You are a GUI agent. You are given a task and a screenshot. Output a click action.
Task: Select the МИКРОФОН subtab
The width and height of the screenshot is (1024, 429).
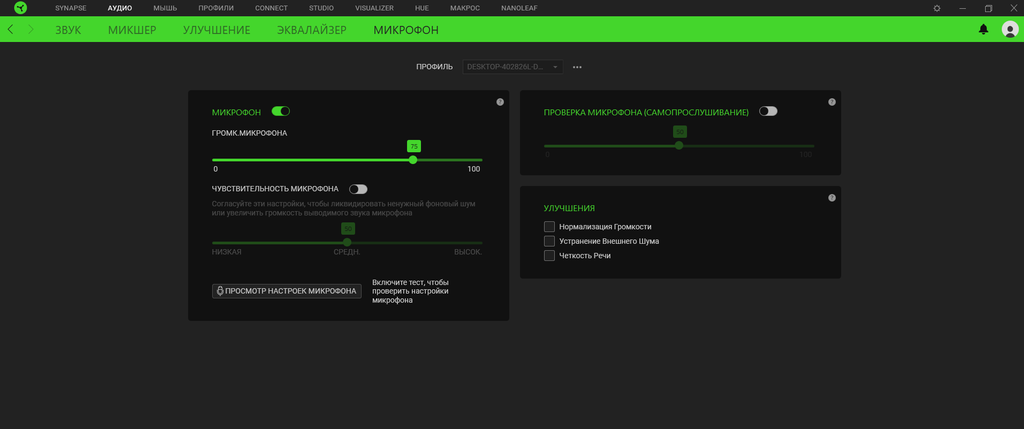click(406, 30)
